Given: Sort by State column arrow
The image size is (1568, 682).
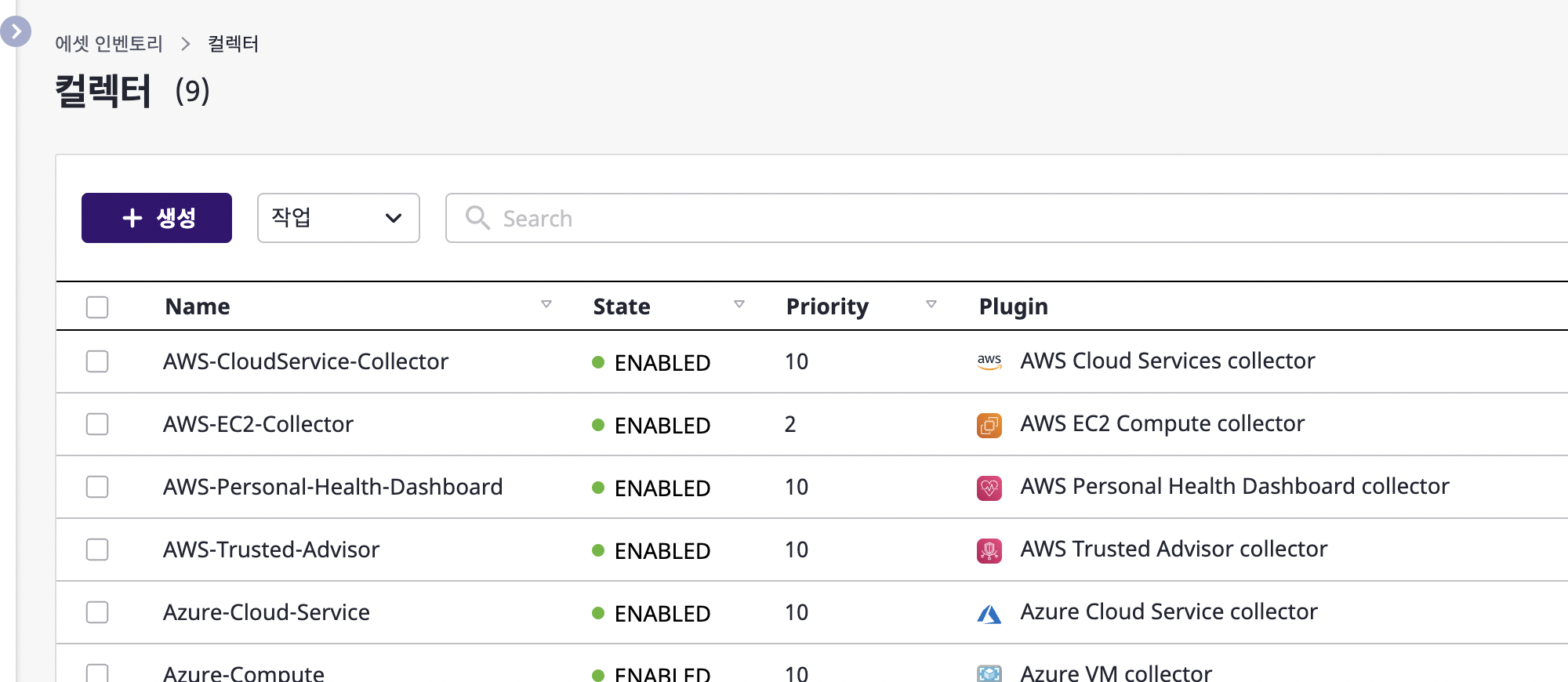Looking at the screenshot, I should point(739,304).
